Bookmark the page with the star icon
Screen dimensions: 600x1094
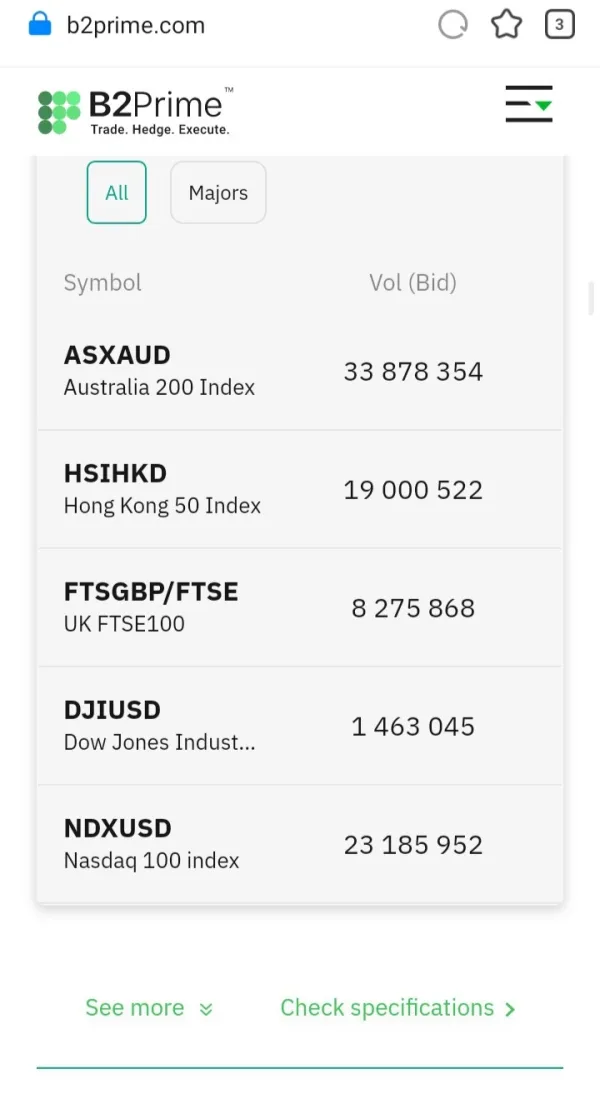tap(507, 25)
